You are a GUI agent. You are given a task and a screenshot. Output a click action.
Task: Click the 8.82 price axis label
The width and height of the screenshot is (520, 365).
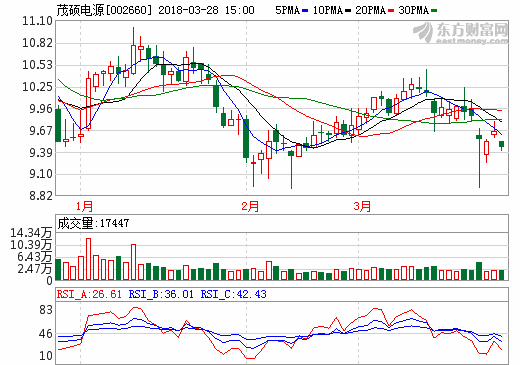point(41,196)
